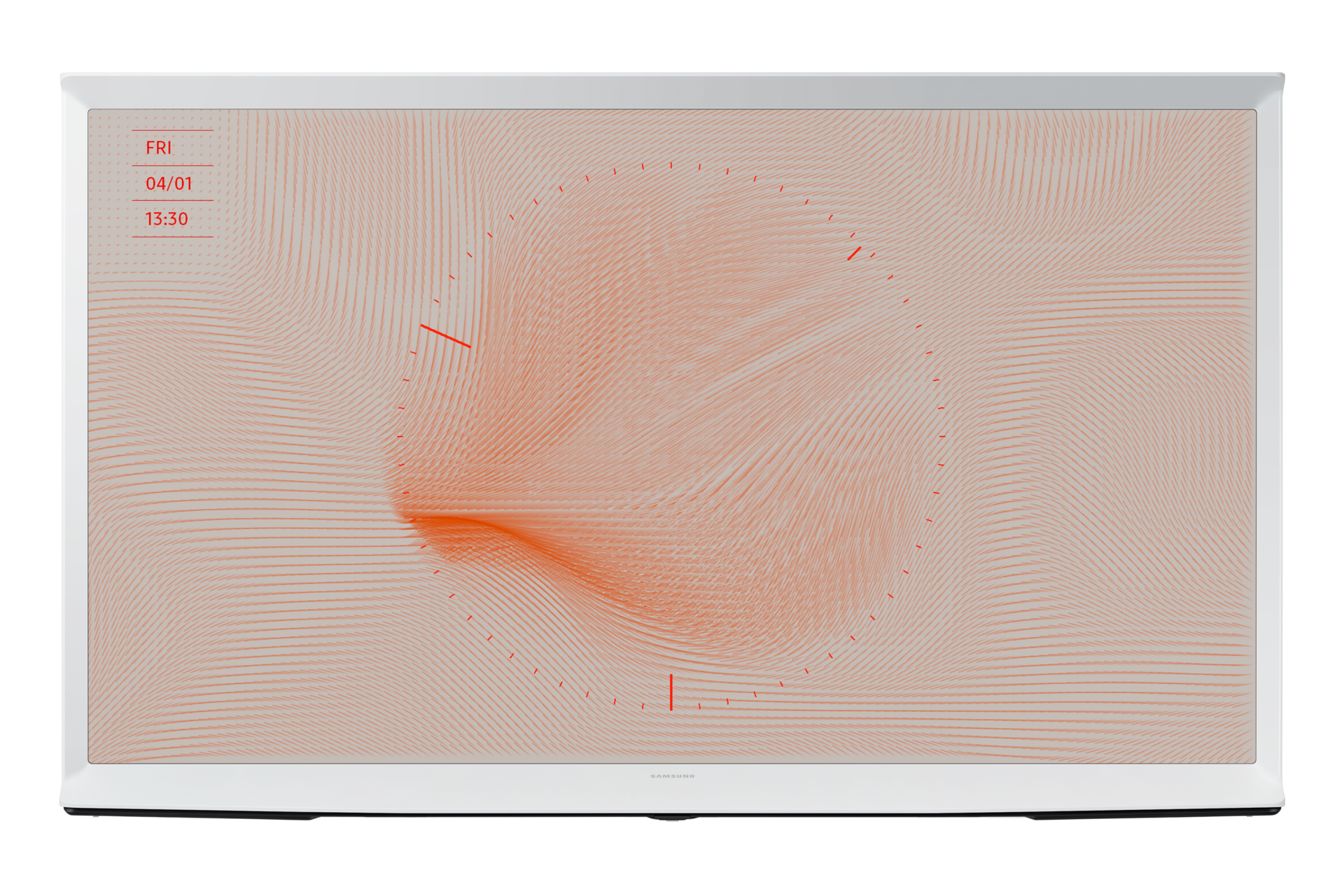Click the three o'clock tick on dial
Image resolution: width=1344 pixels, height=896 pixels.
pos(942,436)
